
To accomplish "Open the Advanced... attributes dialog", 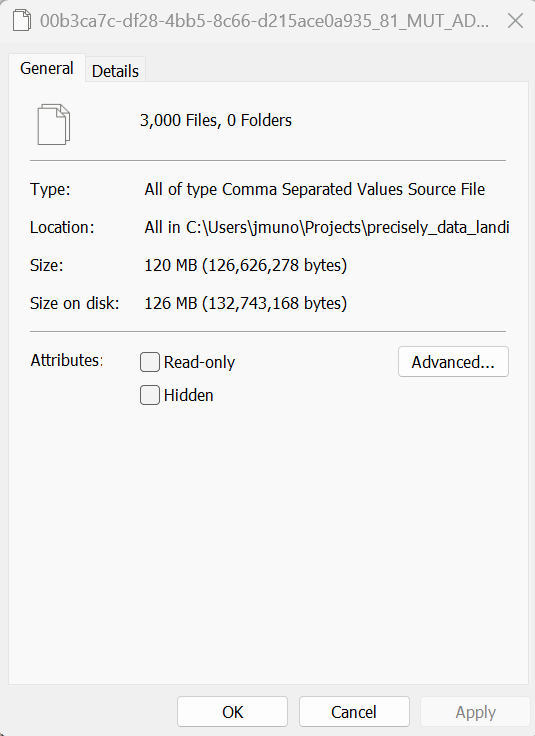I will coord(453,362).
